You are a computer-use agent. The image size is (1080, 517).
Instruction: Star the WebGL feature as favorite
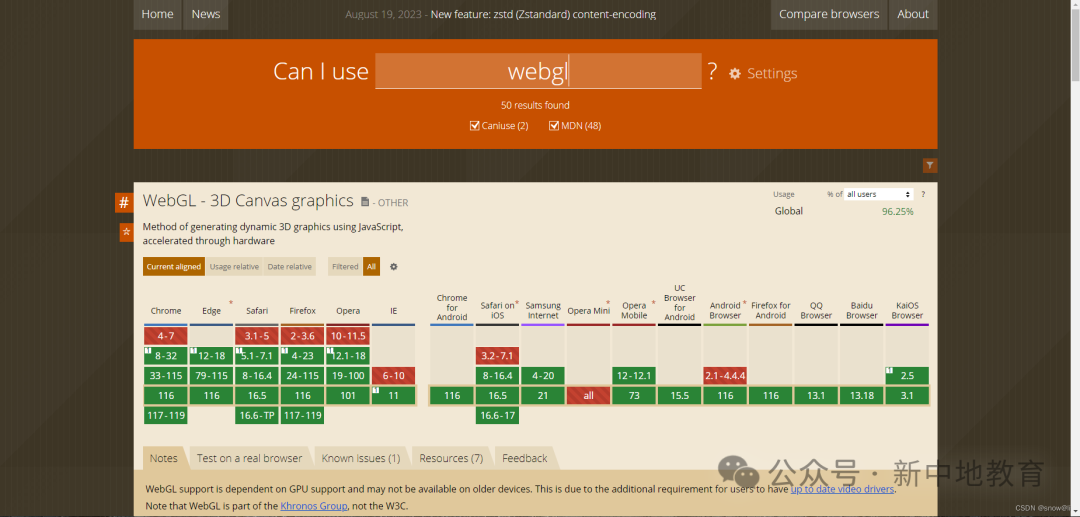point(126,233)
